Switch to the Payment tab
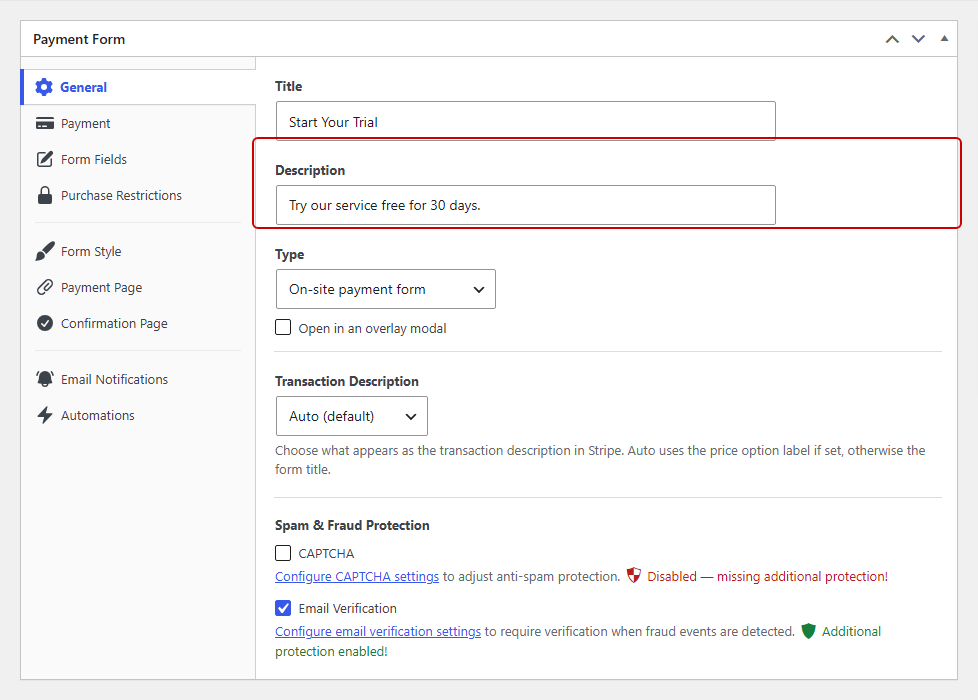 click(138, 124)
